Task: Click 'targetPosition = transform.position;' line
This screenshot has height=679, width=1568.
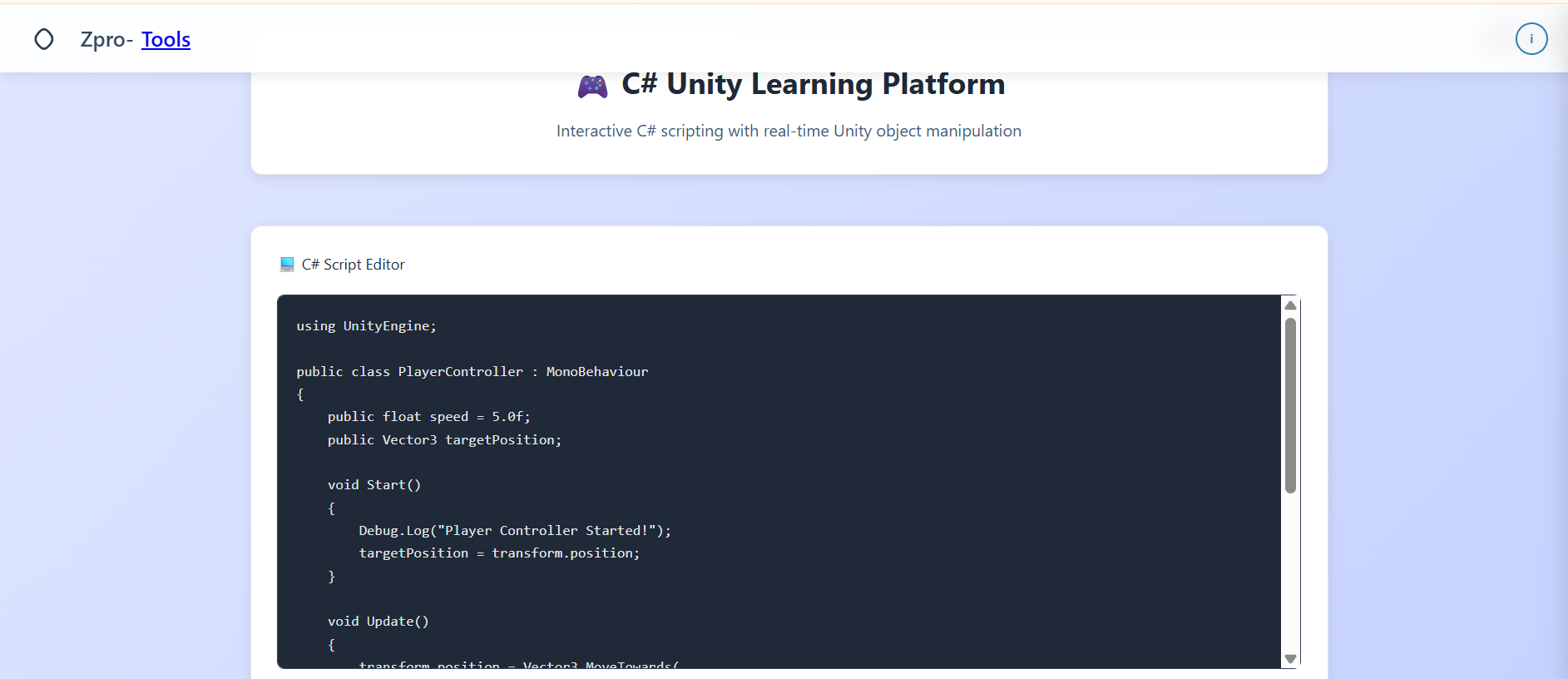Action: click(x=499, y=553)
